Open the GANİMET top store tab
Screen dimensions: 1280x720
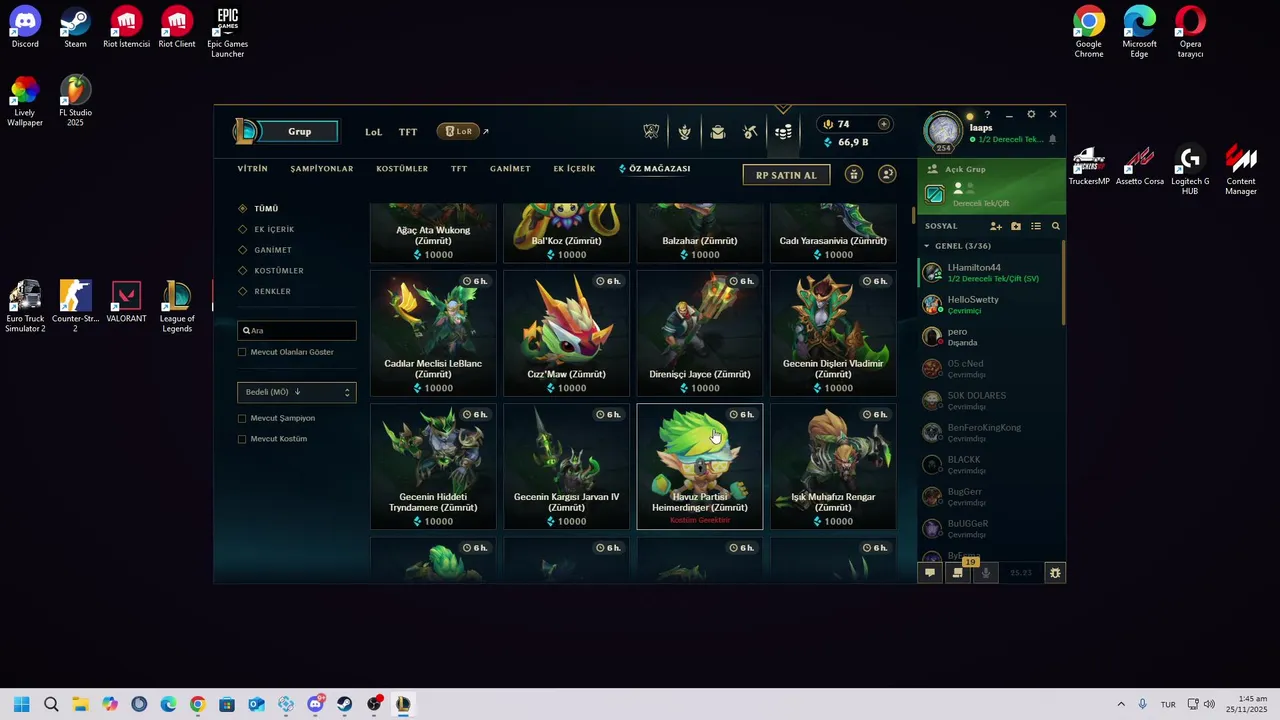(510, 169)
